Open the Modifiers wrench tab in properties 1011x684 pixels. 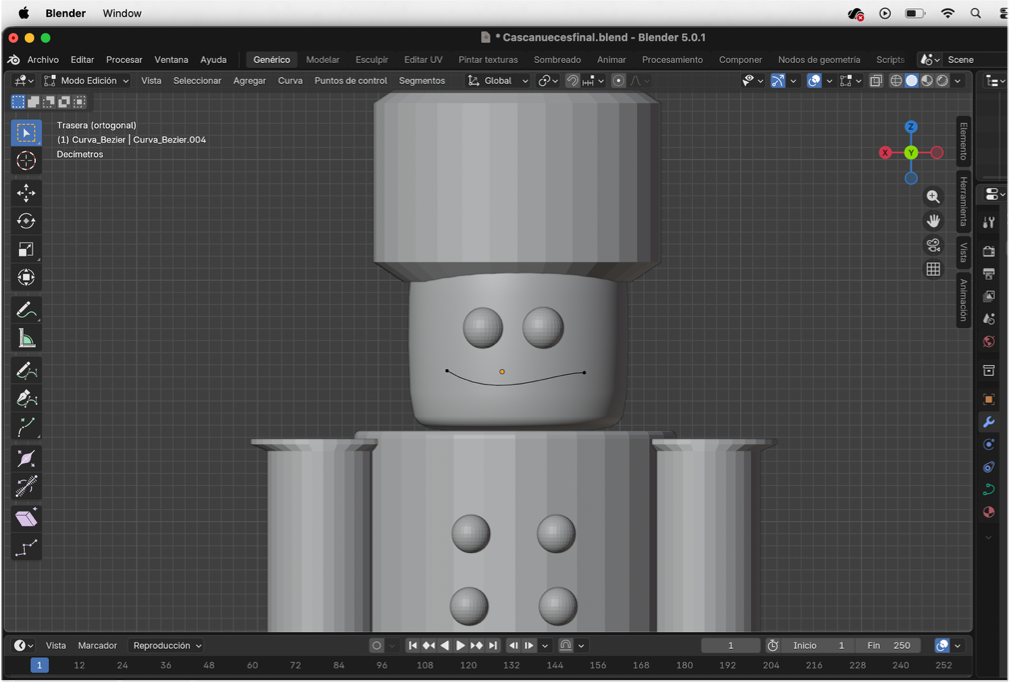pyautogui.click(x=989, y=422)
